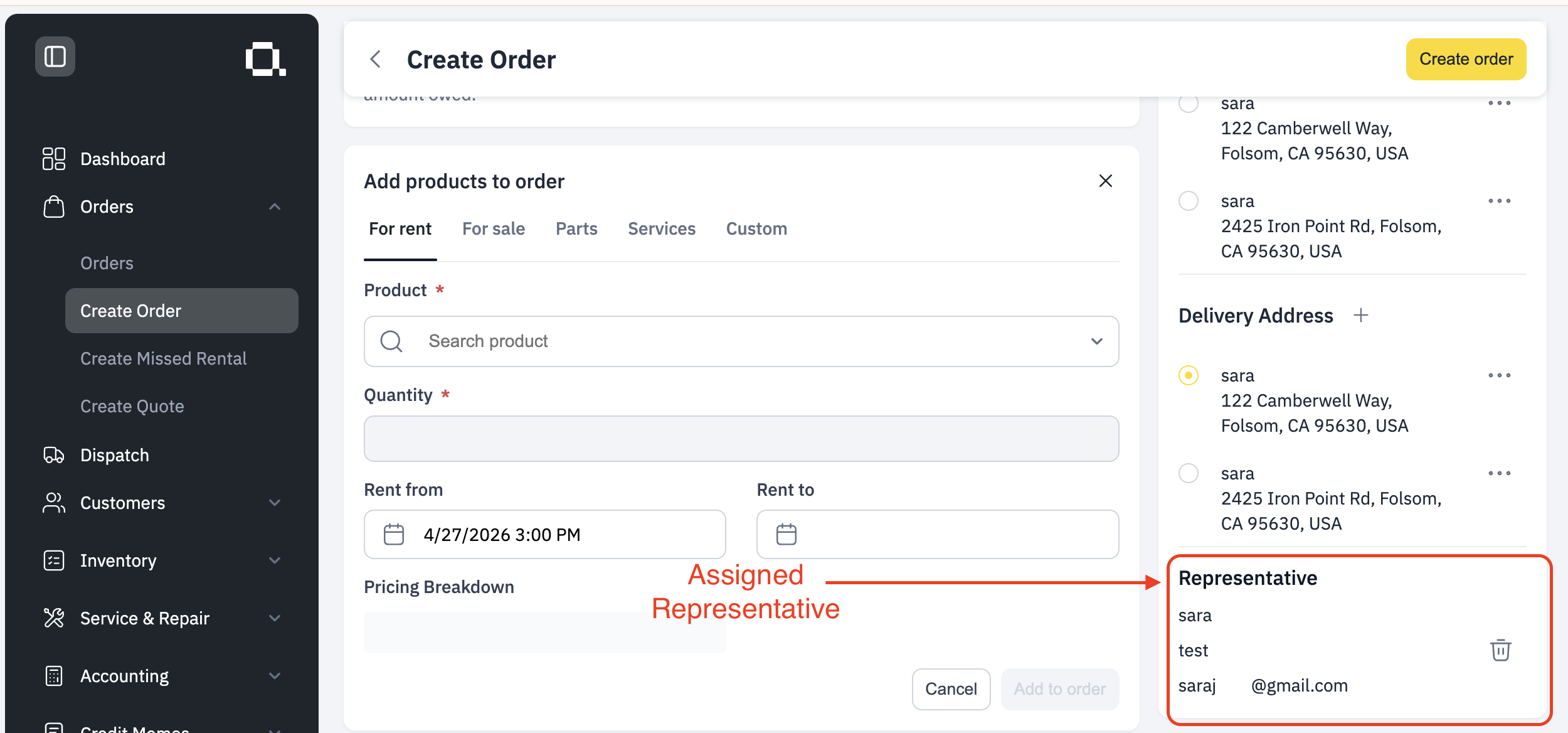Screen dimensions: 1568x733
Task: Add a new Delivery Address with plus icon
Action: point(1360,315)
